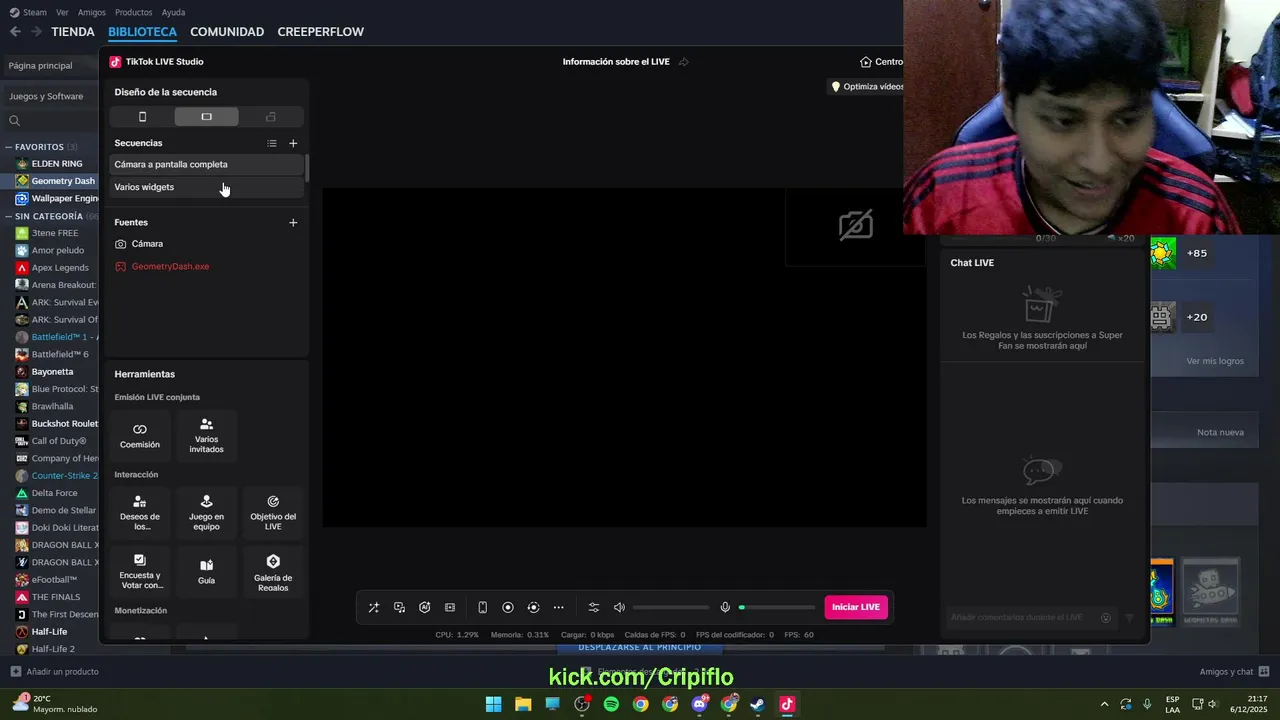Open the Guía tool
This screenshot has height=720, width=1280.
(x=206, y=571)
